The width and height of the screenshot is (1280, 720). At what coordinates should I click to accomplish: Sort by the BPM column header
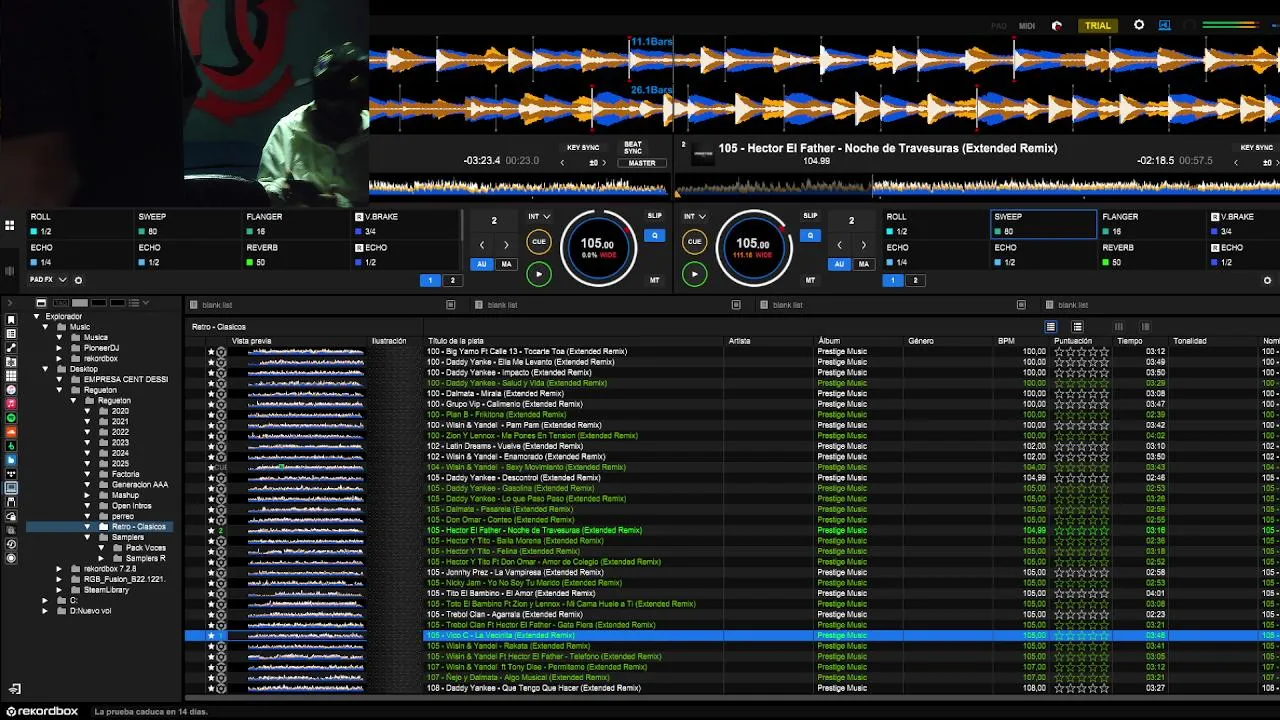1006,341
